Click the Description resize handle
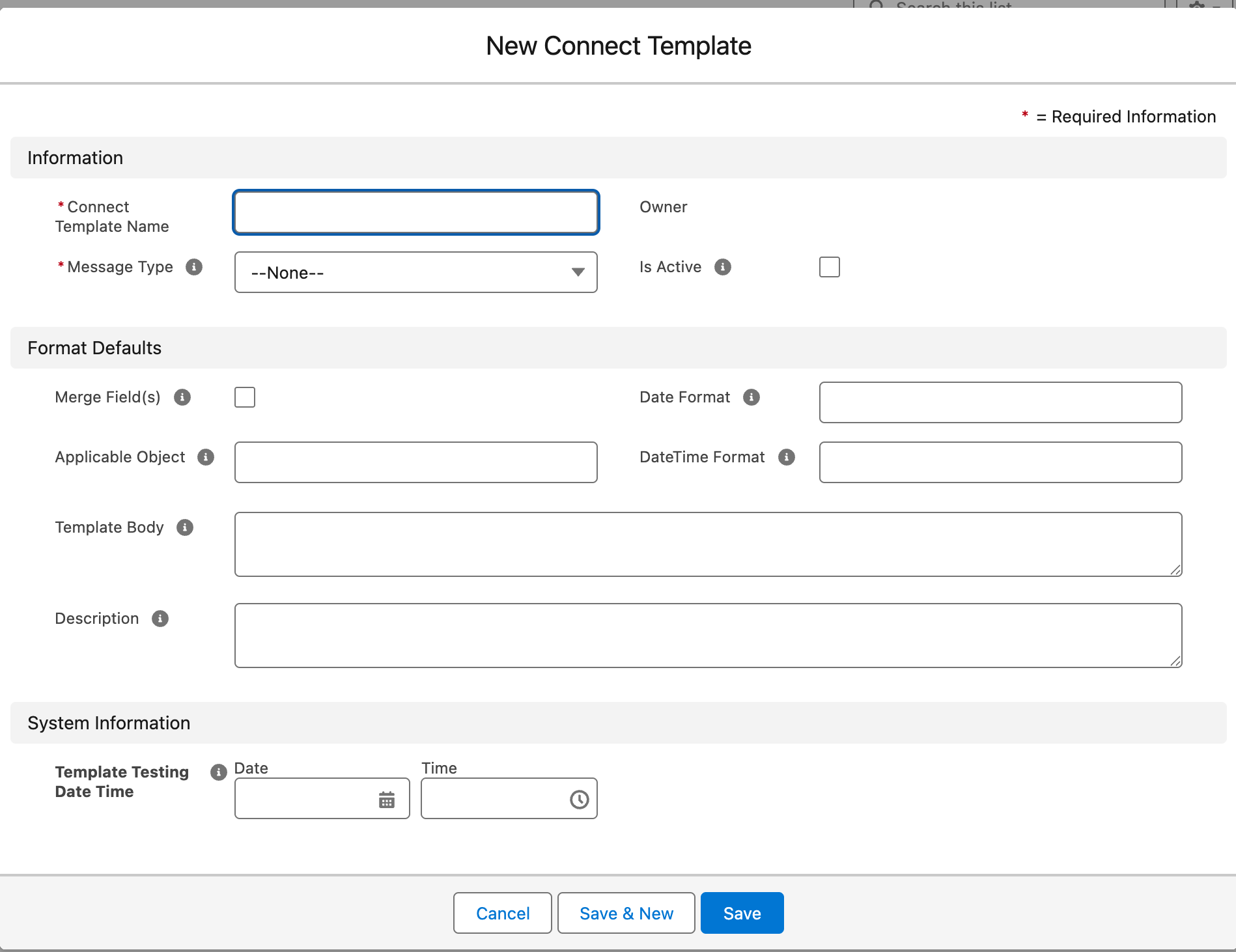 [x=1175, y=661]
